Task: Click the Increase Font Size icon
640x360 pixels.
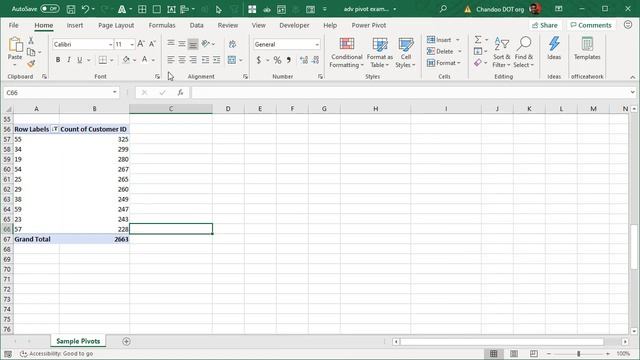Action: 141,44
